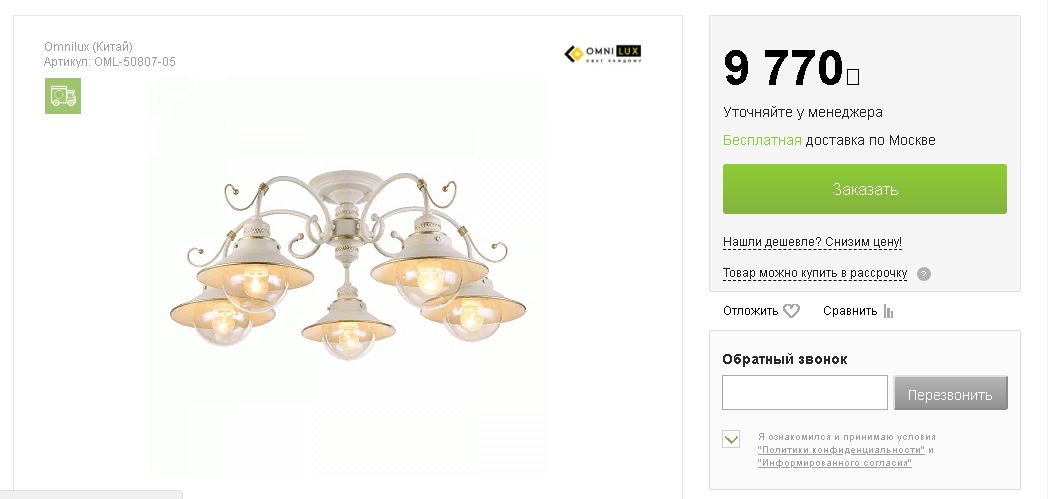Click the question mark help icon
1048x499 pixels.
click(x=924, y=274)
